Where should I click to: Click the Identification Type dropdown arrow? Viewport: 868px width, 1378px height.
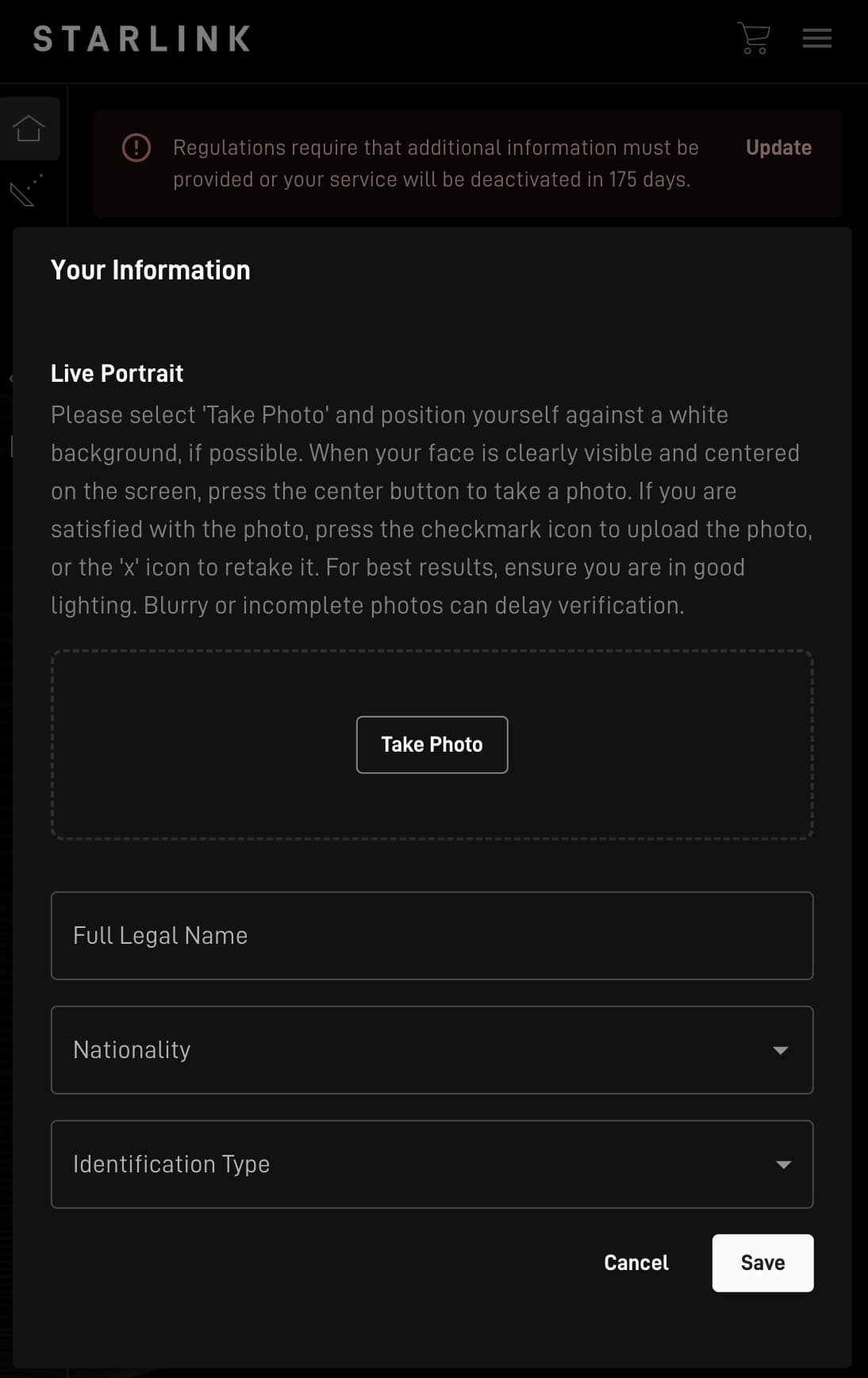783,1164
